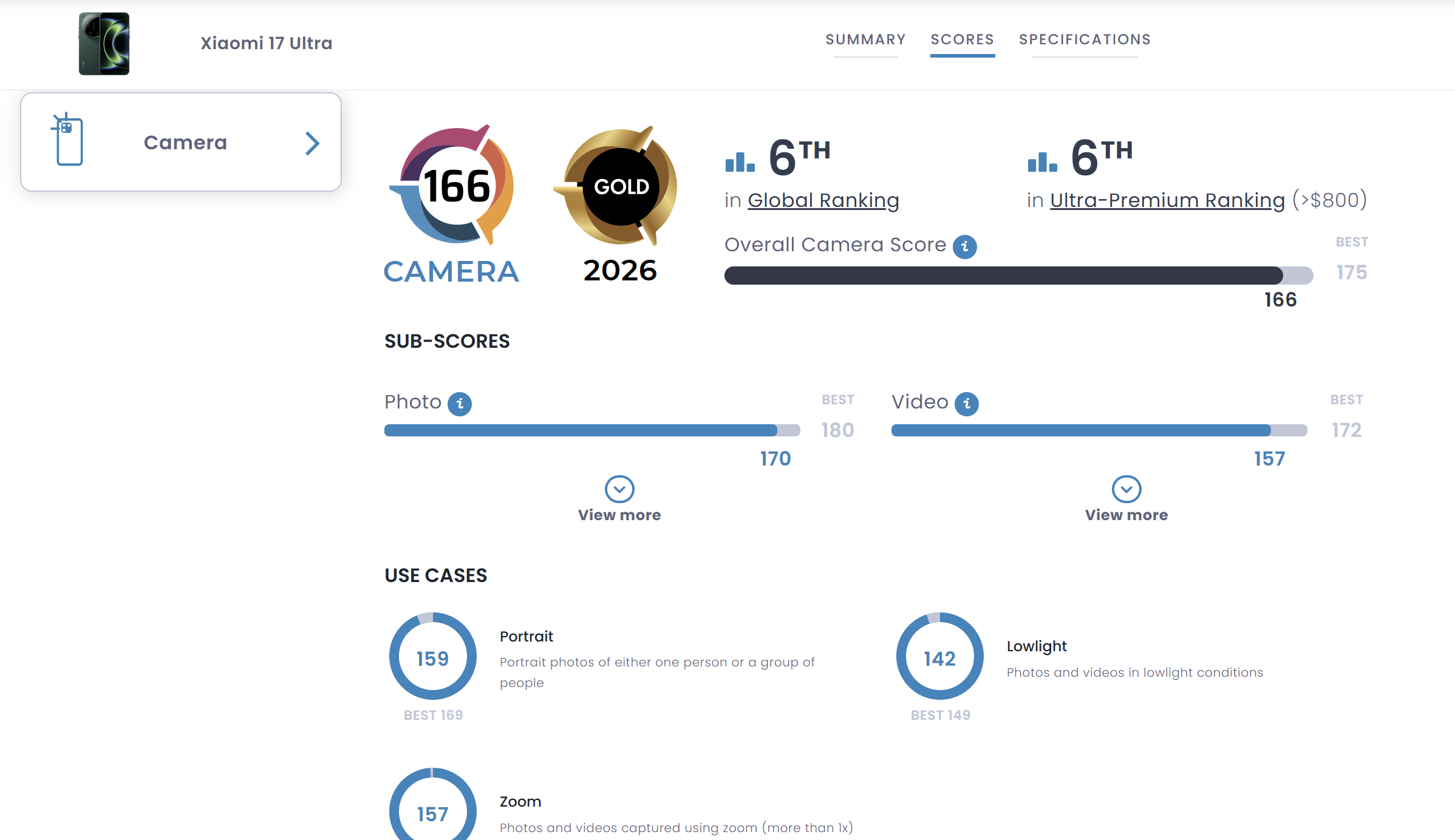
Task: Open the Camera category chevron arrow
Action: [312, 143]
